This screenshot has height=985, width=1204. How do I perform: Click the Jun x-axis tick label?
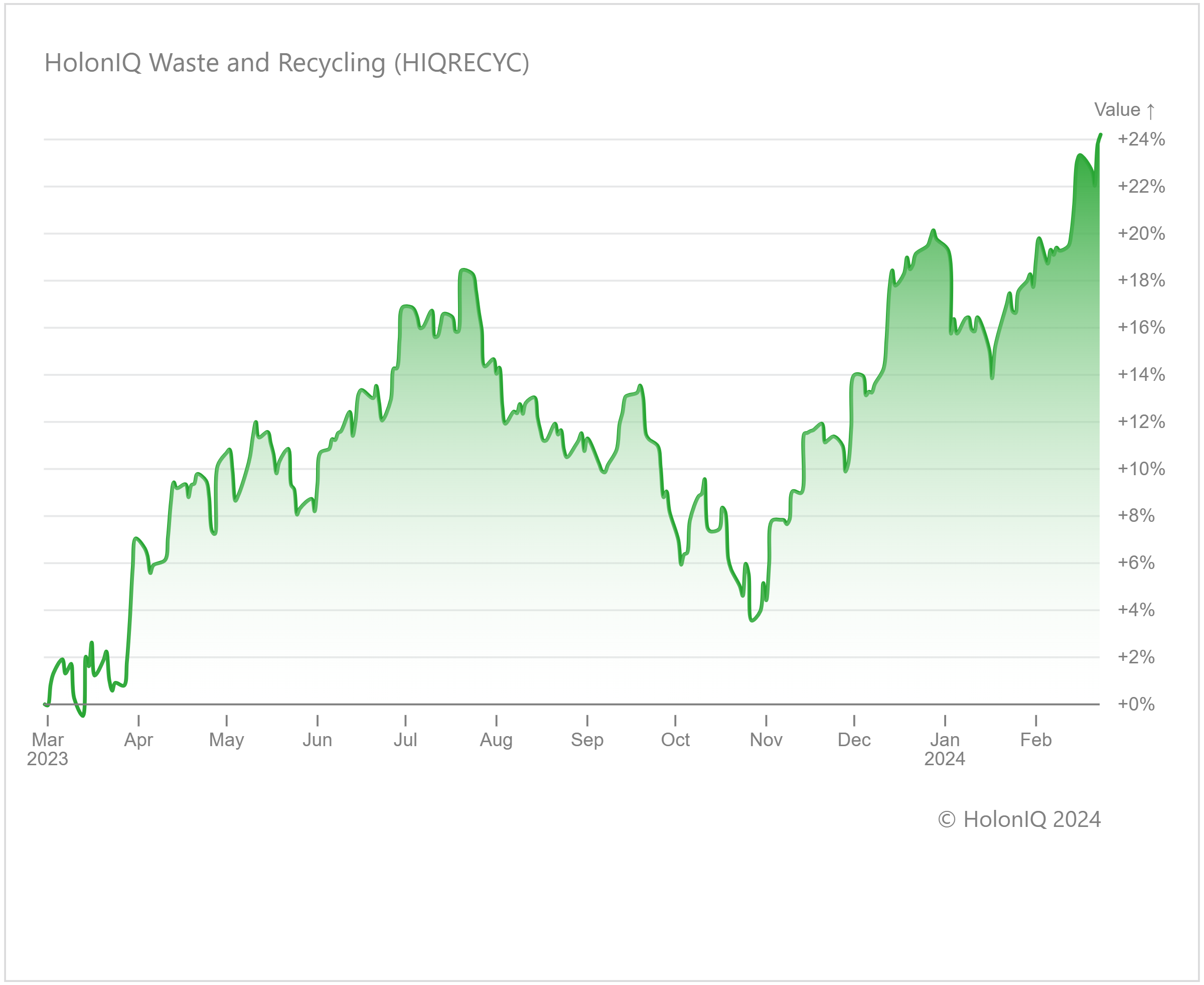pos(317,740)
